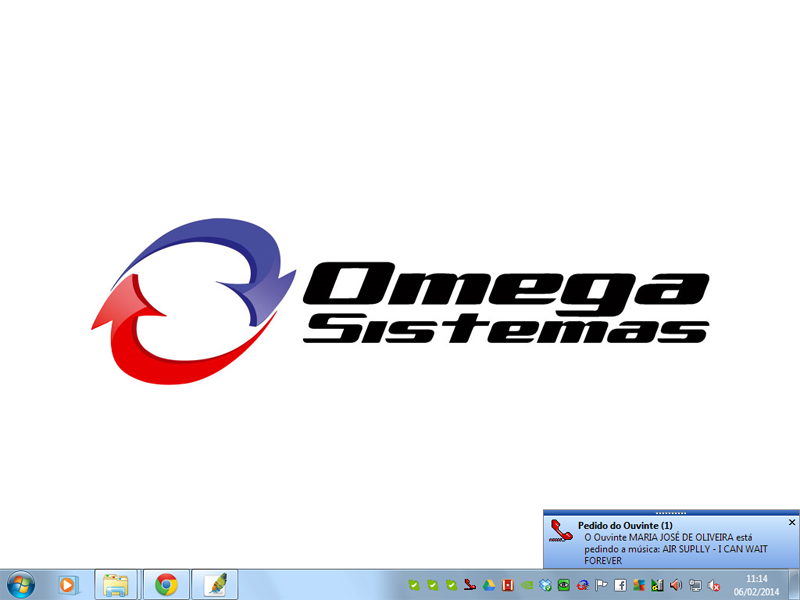The width and height of the screenshot is (800, 600).
Task: Open the feather pen application on taskbar
Action: pos(215,585)
